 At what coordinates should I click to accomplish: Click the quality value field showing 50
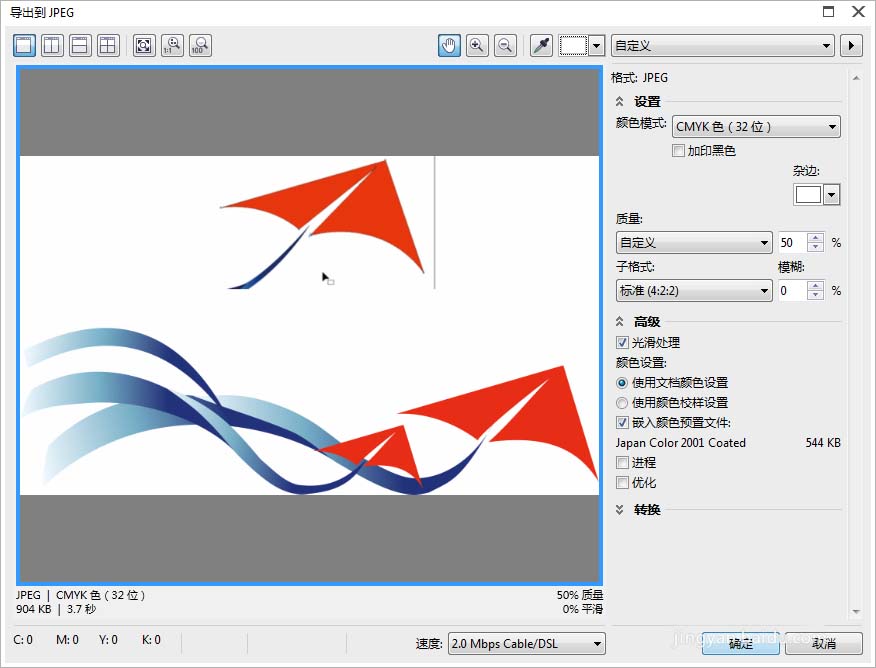pos(792,242)
